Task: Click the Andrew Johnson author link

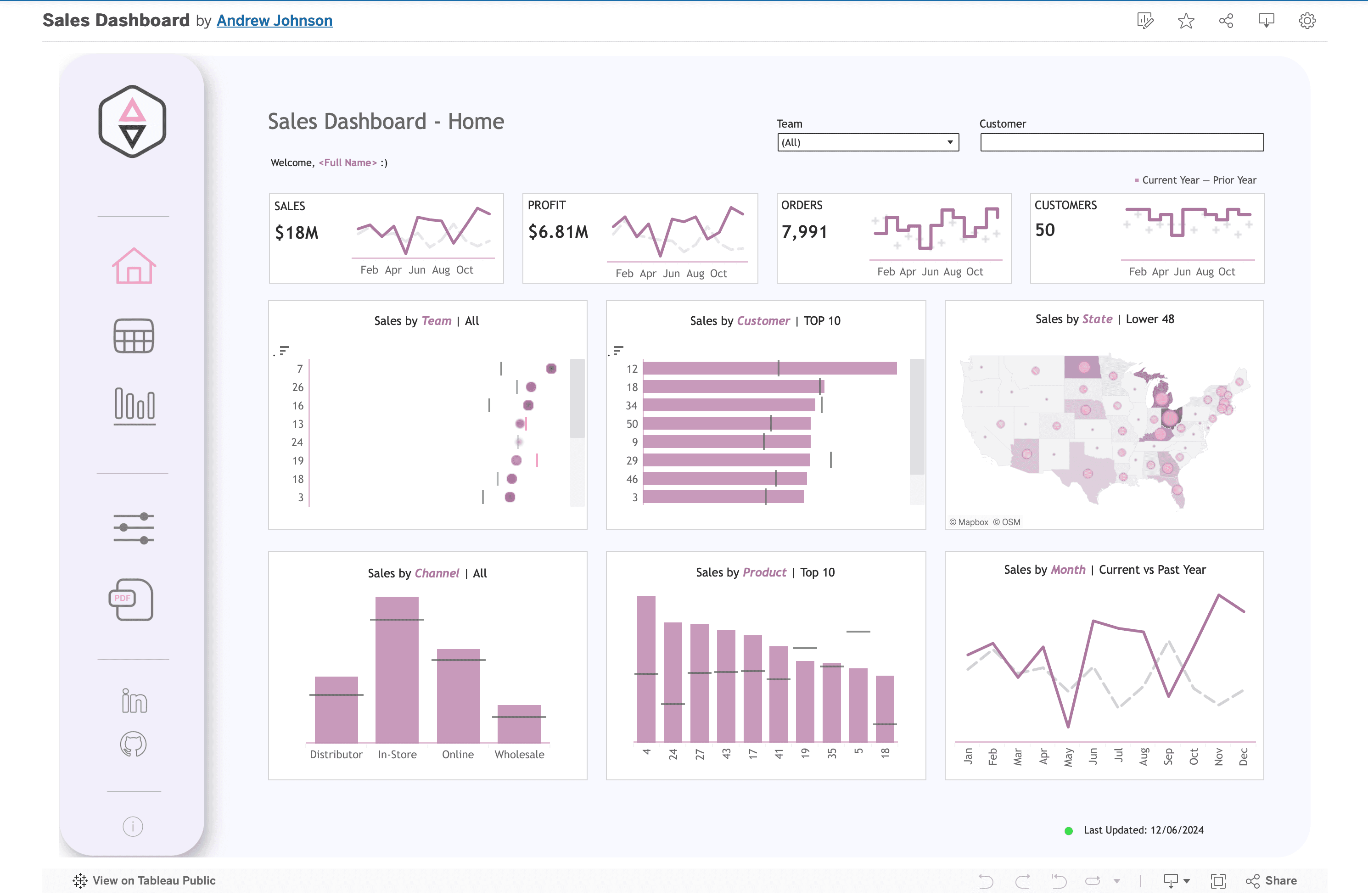Action: click(275, 20)
